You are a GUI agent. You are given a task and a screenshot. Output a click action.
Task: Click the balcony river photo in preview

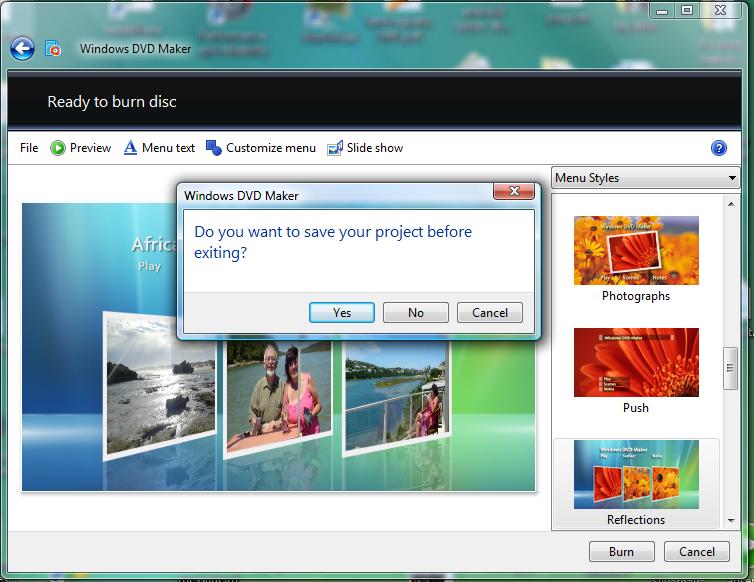coord(397,396)
